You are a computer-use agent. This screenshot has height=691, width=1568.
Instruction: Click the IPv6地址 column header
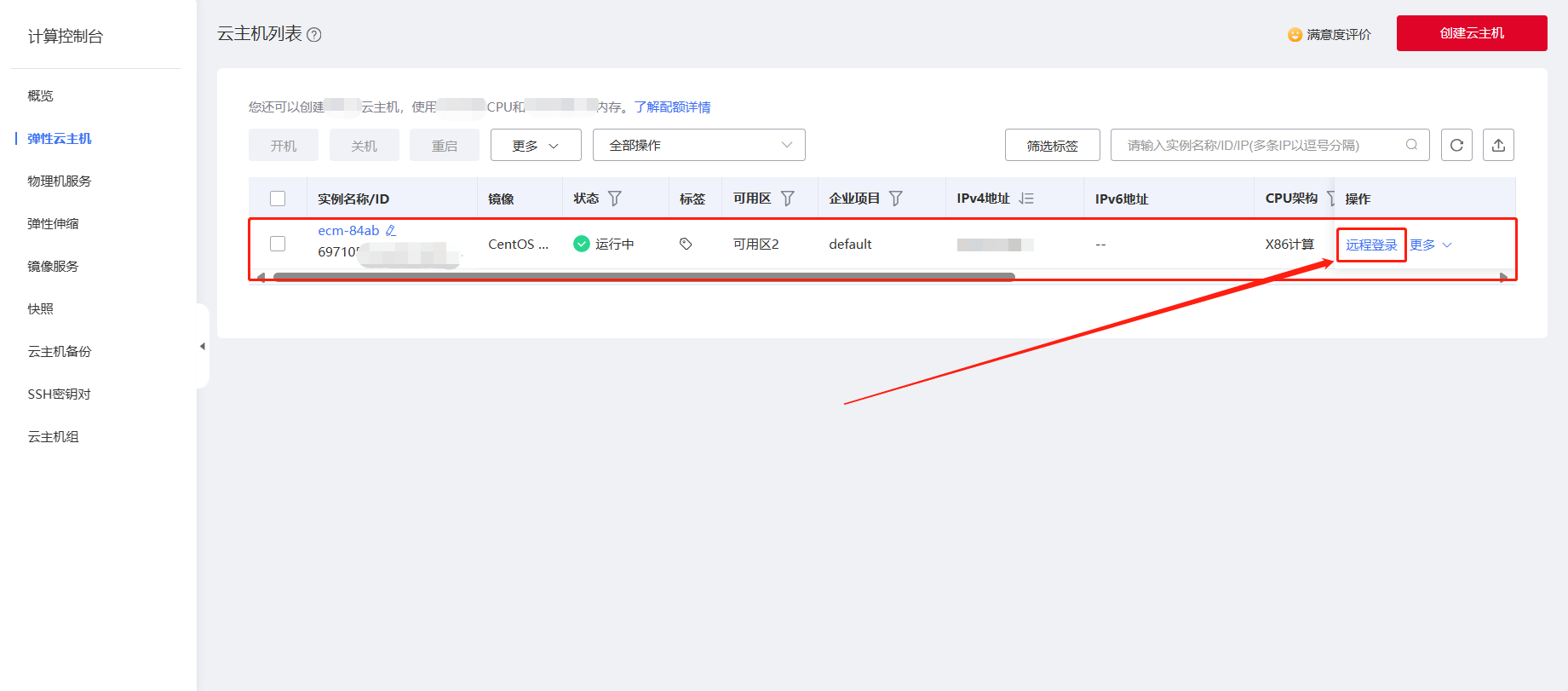coord(1122,199)
